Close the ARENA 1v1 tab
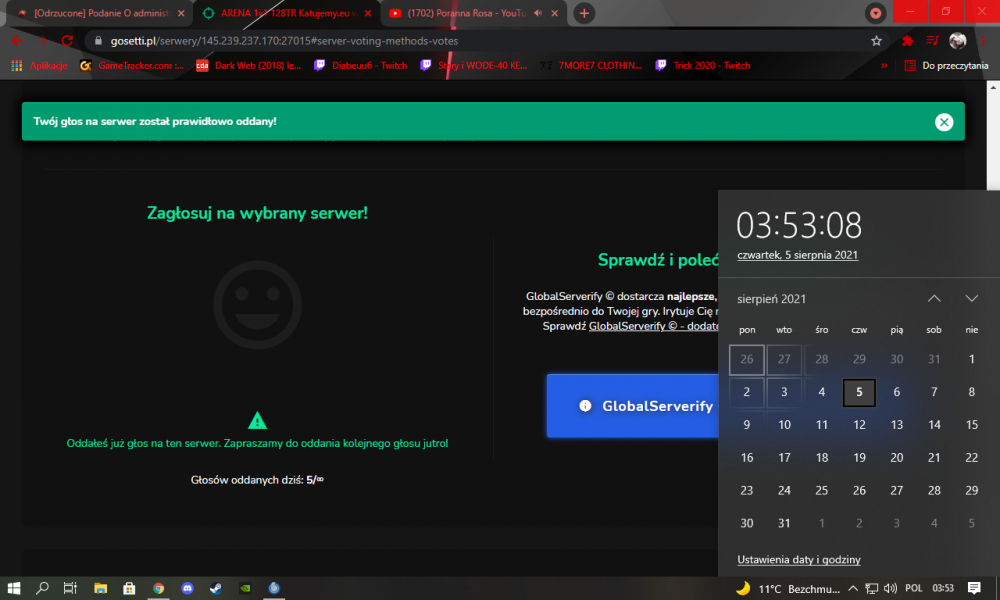The height and width of the screenshot is (600, 1000). [367, 13]
